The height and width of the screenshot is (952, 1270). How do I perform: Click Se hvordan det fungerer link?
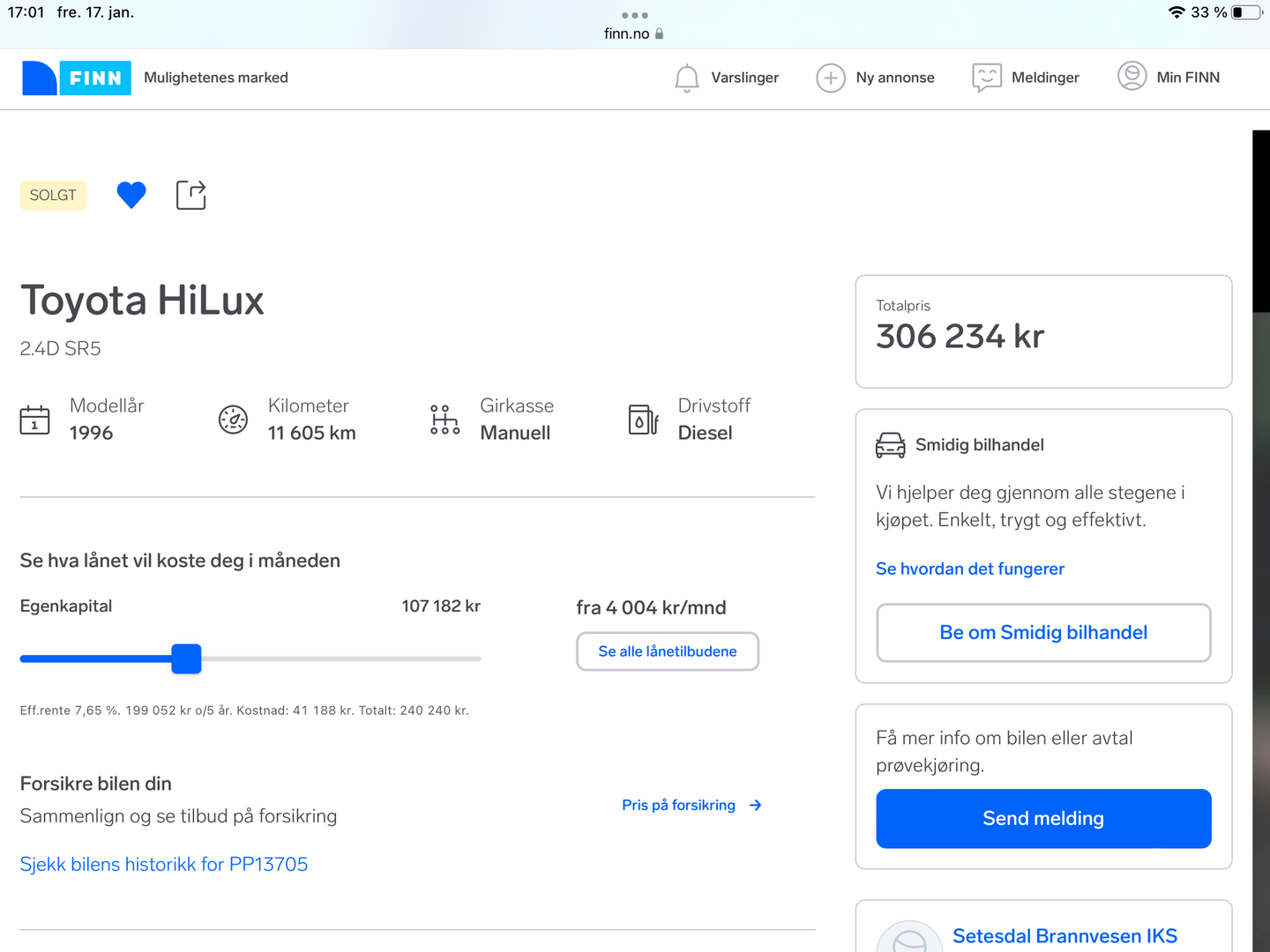pyautogui.click(x=970, y=569)
